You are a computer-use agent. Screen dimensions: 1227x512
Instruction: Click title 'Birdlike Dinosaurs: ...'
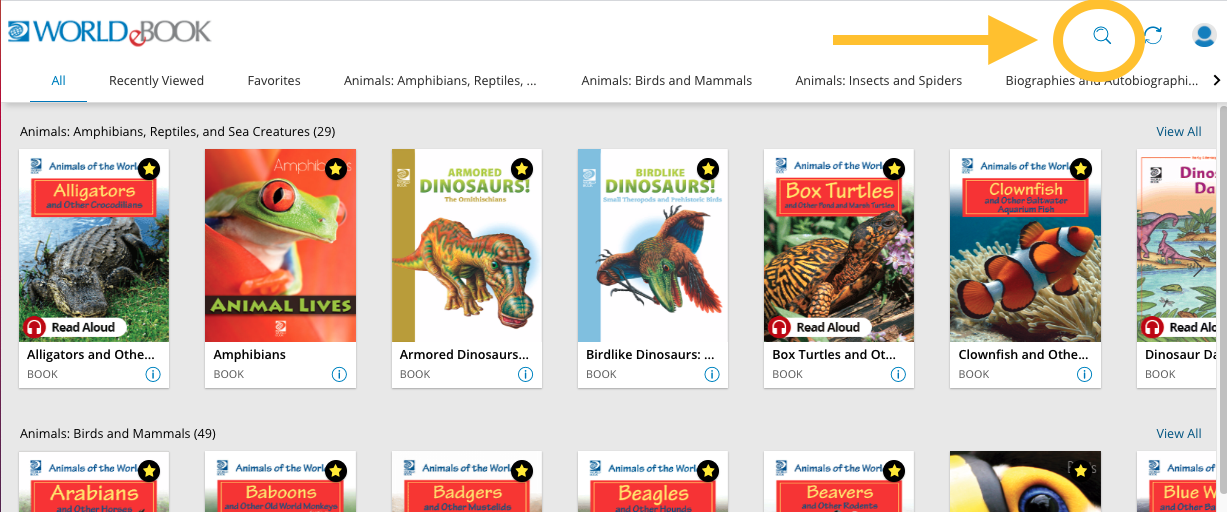coord(650,354)
